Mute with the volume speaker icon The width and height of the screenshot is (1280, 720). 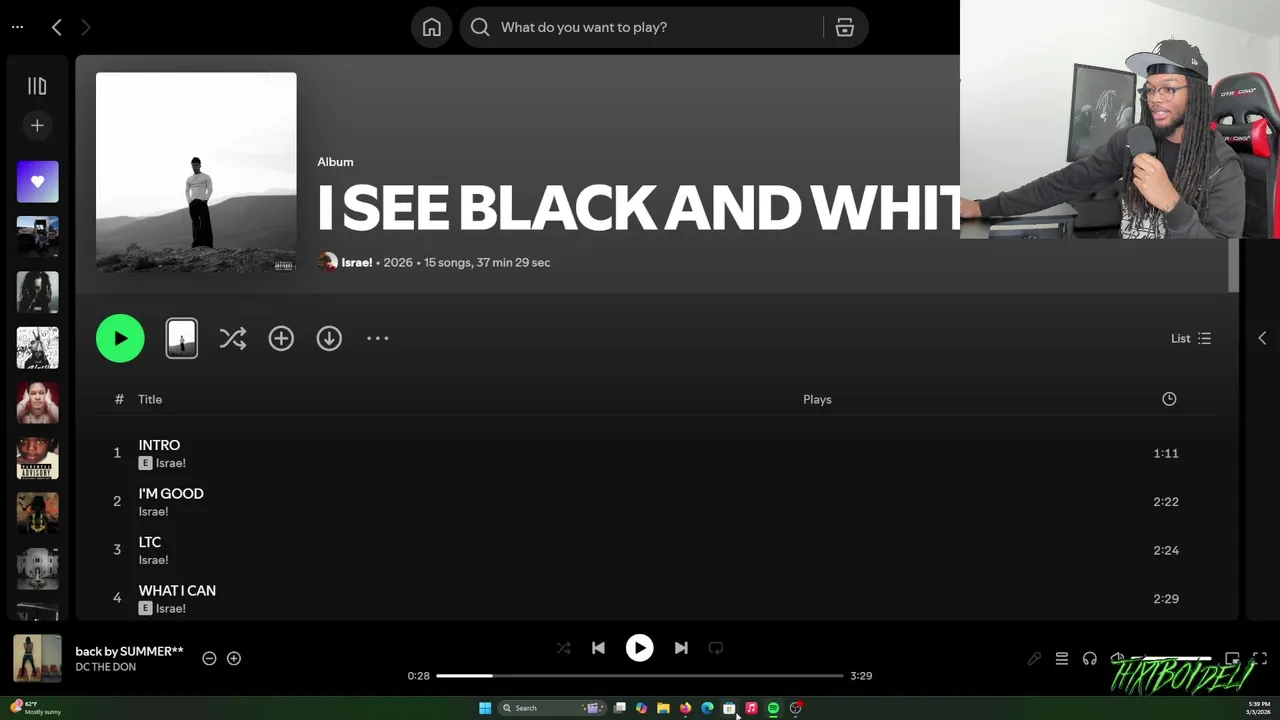click(x=1118, y=658)
